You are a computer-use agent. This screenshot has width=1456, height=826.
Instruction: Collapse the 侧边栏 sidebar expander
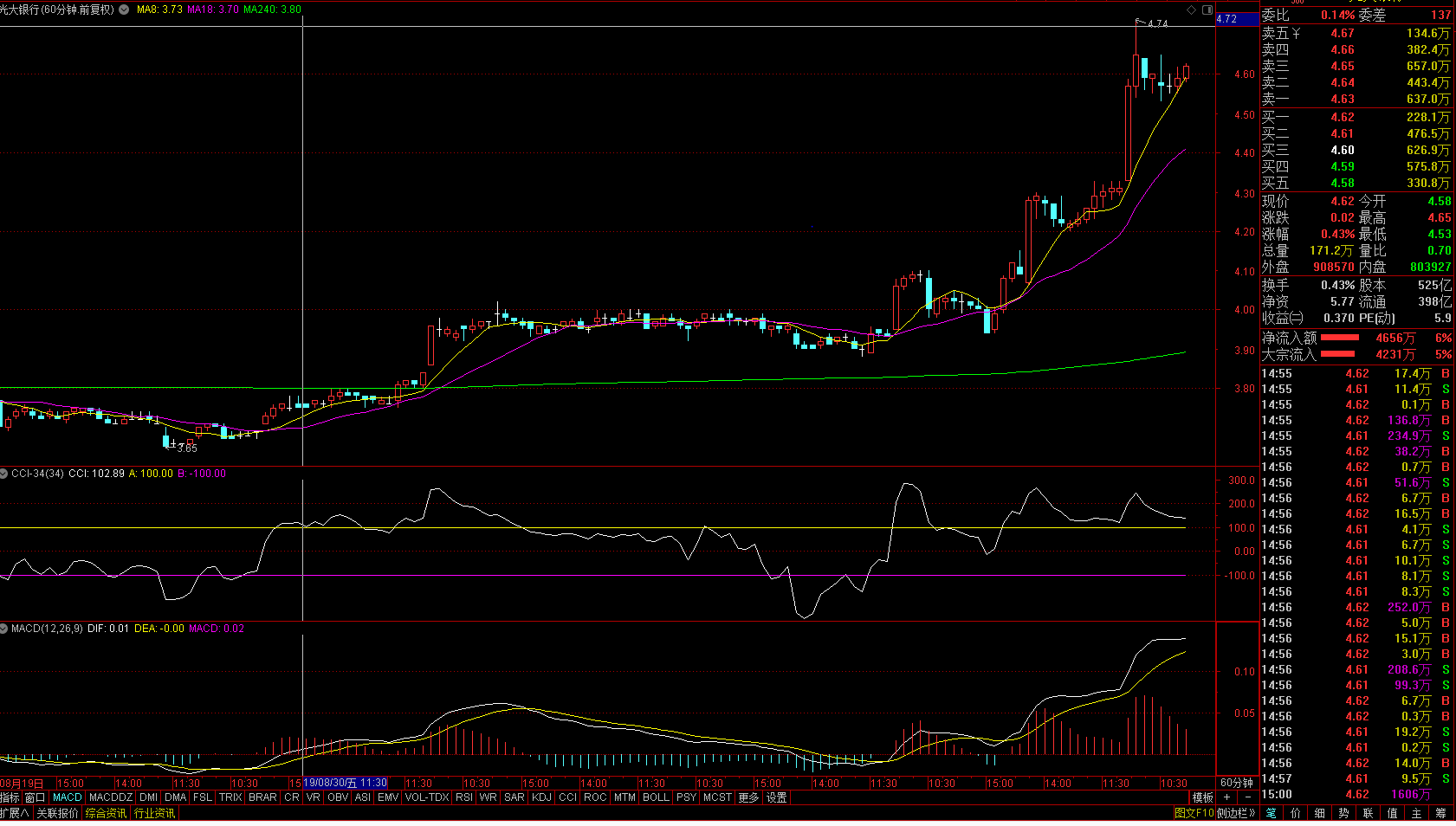(1236, 813)
